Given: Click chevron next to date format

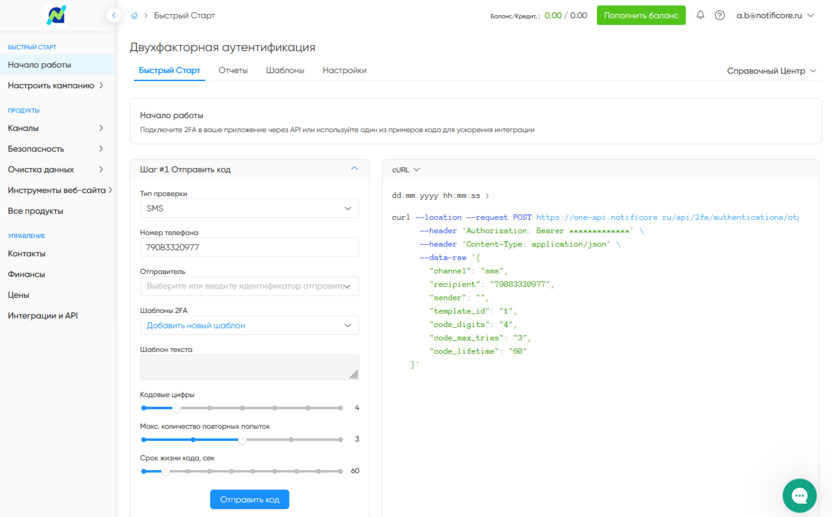Looking at the screenshot, I should pyautogui.click(x=488, y=196).
